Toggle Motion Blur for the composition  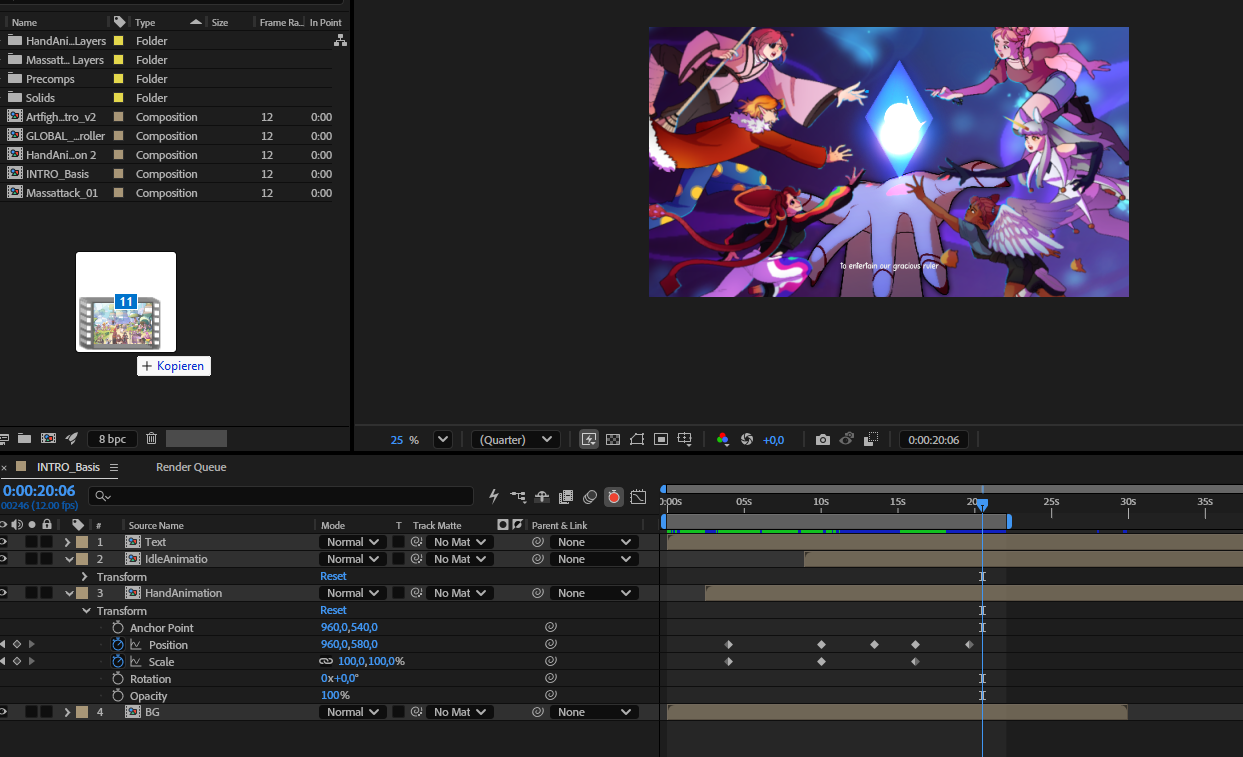[590, 496]
